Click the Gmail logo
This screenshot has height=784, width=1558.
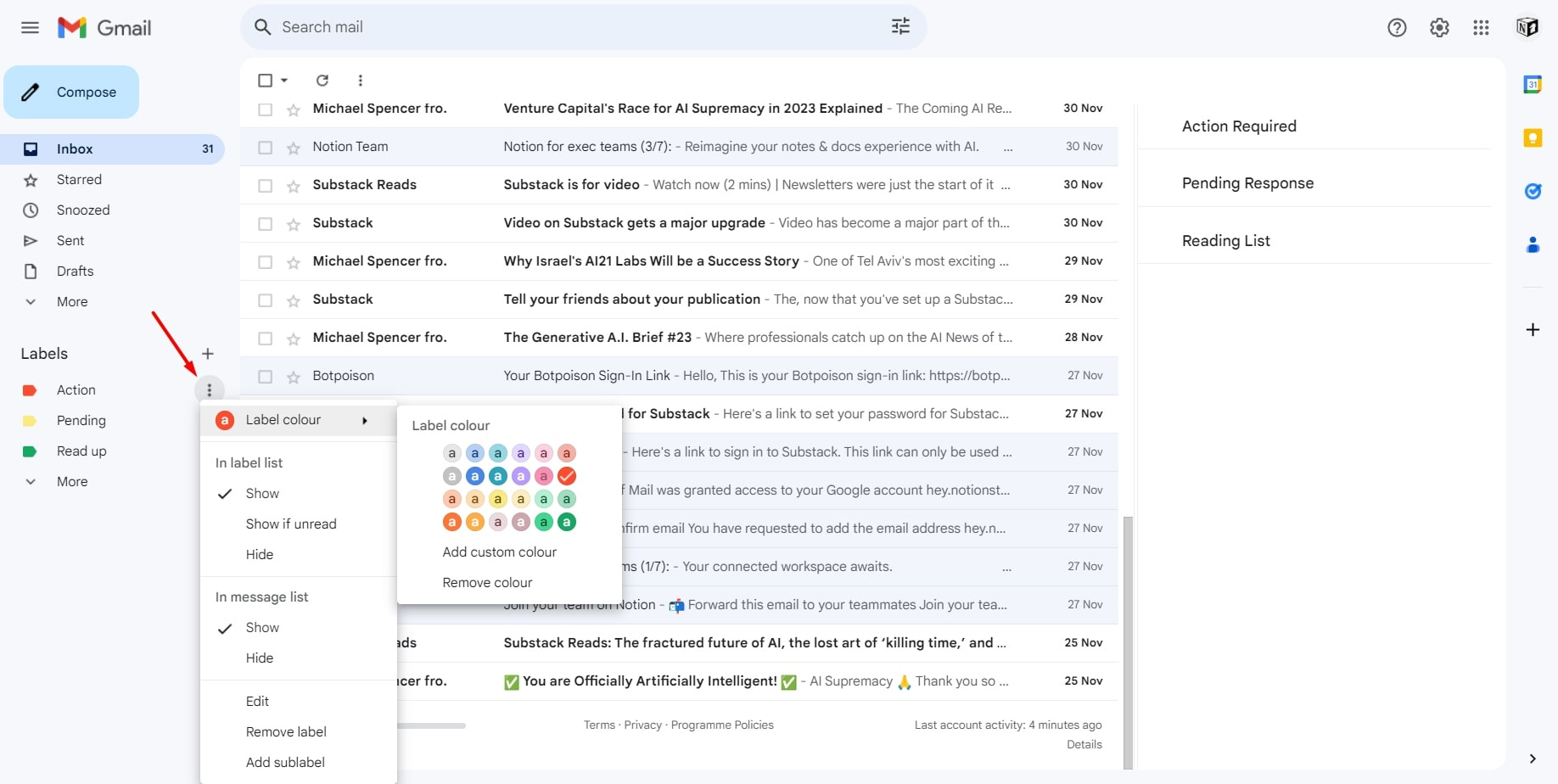104,27
